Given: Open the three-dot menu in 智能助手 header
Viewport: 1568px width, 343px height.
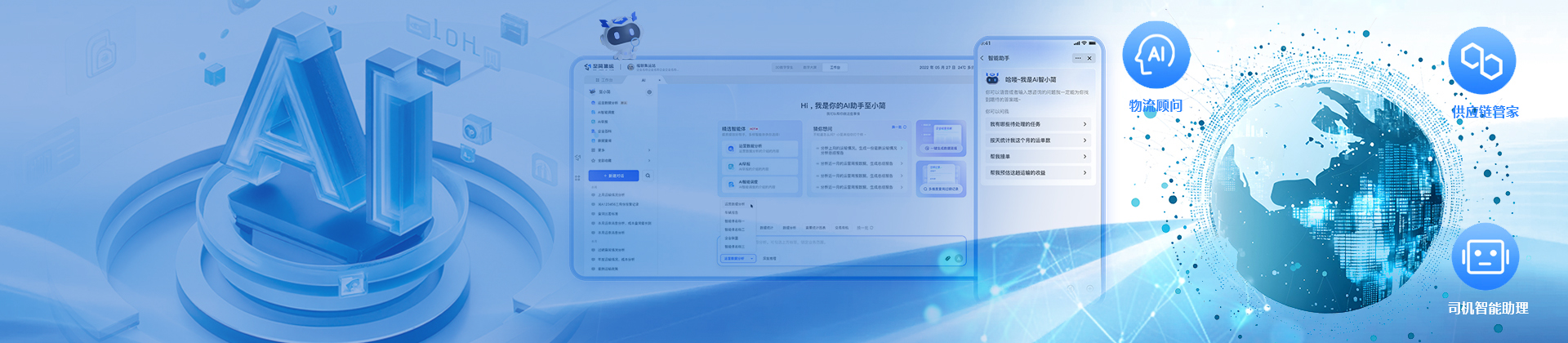Looking at the screenshot, I should pyautogui.click(x=1078, y=58).
